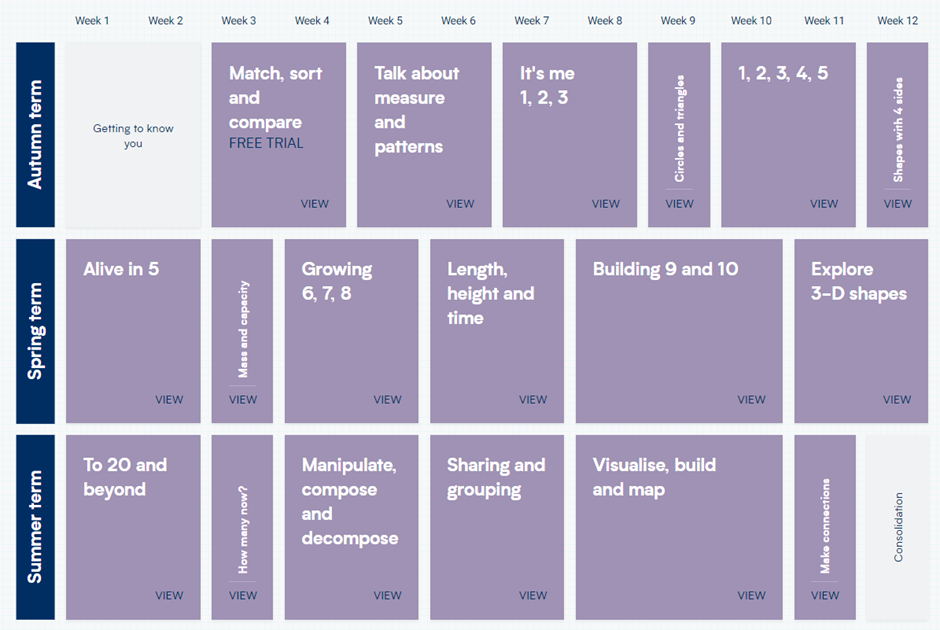Open the Circles and triangles VIEW link

click(x=679, y=204)
